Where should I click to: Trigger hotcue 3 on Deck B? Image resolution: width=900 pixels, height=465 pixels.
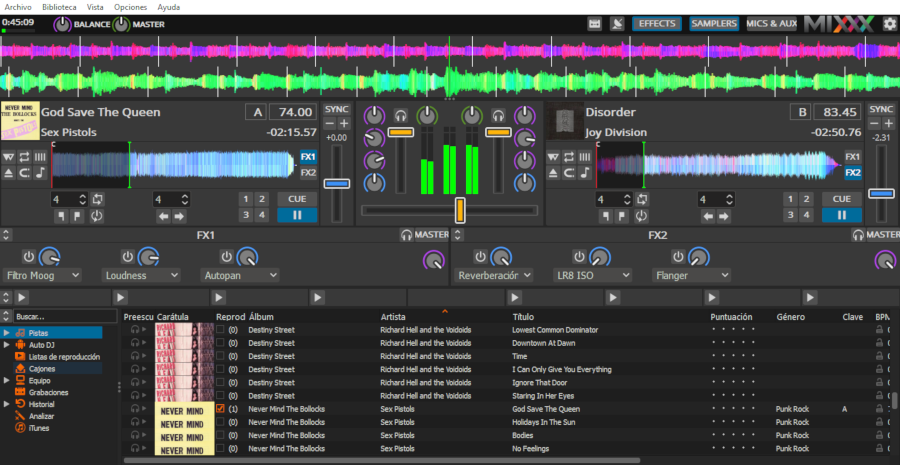791,215
